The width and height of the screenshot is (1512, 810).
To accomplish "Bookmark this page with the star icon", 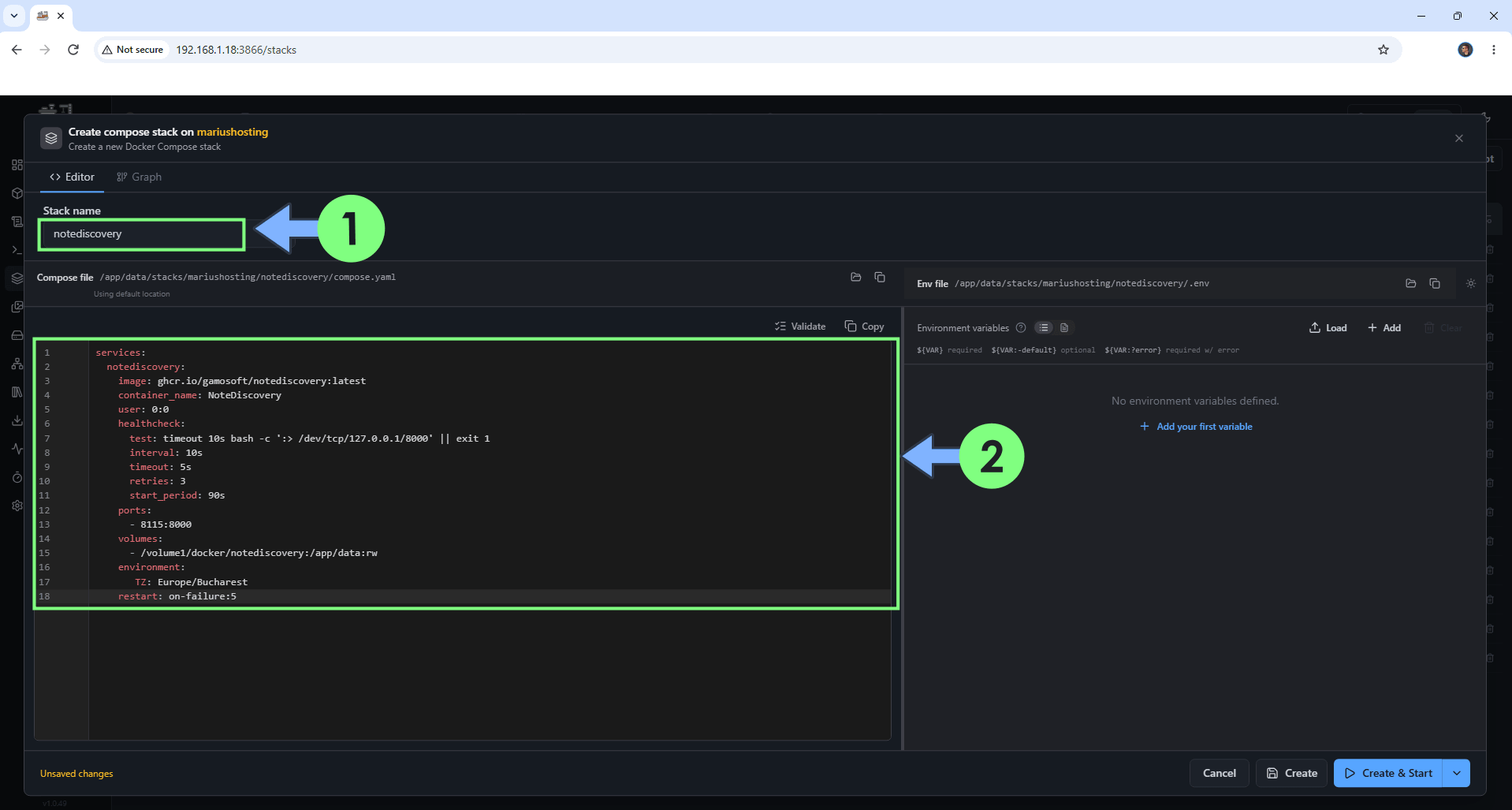I will point(1384,50).
